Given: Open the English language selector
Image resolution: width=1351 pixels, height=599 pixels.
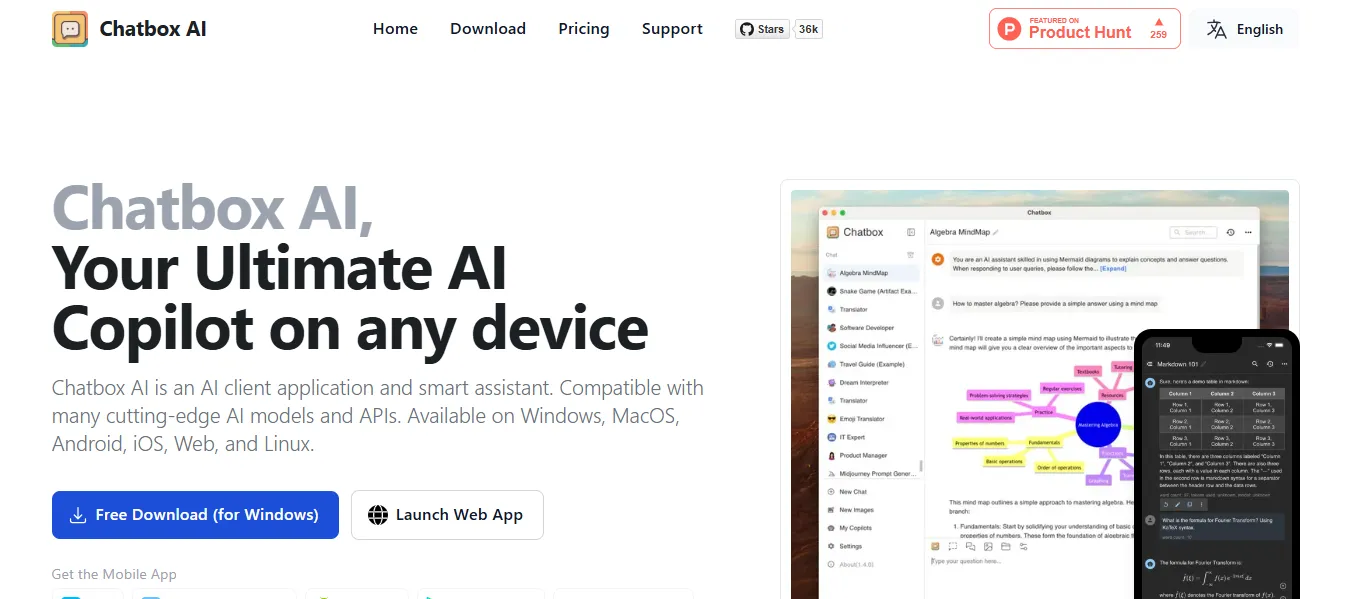Looking at the screenshot, I should click(x=1244, y=29).
